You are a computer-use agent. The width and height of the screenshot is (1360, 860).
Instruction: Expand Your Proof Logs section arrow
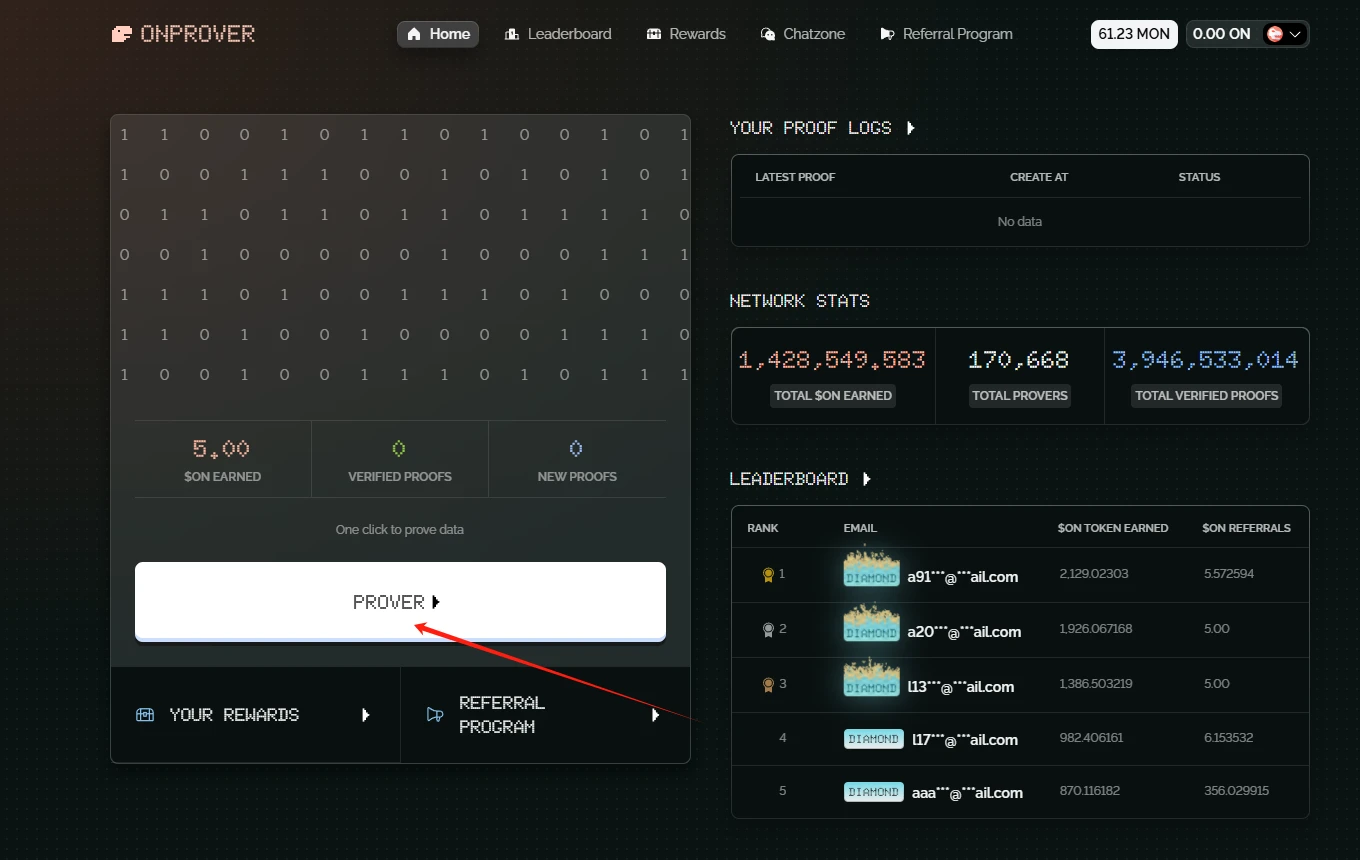click(910, 128)
